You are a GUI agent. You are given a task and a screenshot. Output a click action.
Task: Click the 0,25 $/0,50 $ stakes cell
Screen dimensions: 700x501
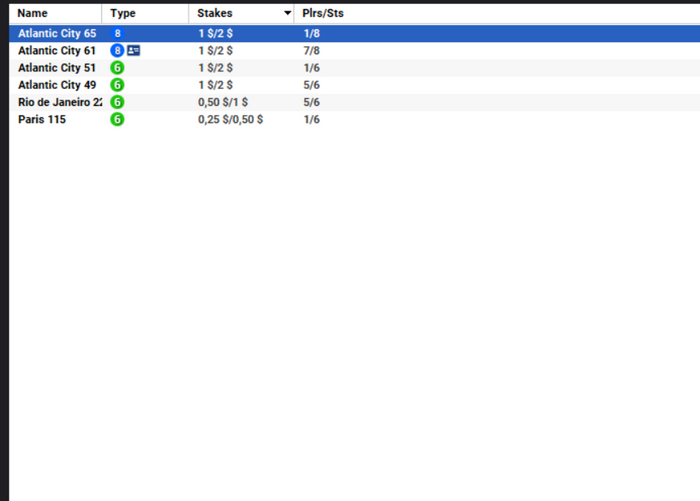[x=230, y=120]
